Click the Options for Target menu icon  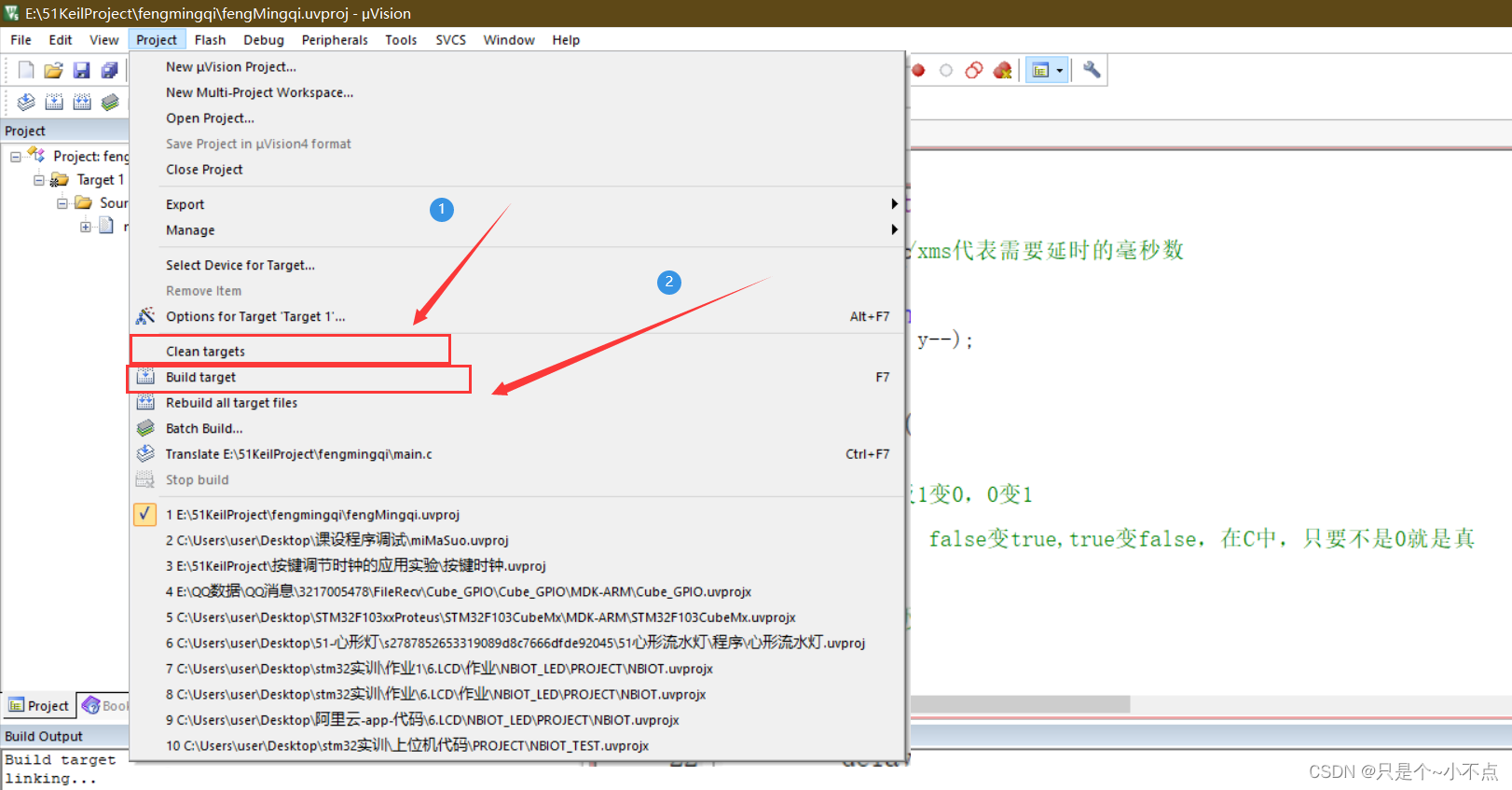tap(145, 316)
